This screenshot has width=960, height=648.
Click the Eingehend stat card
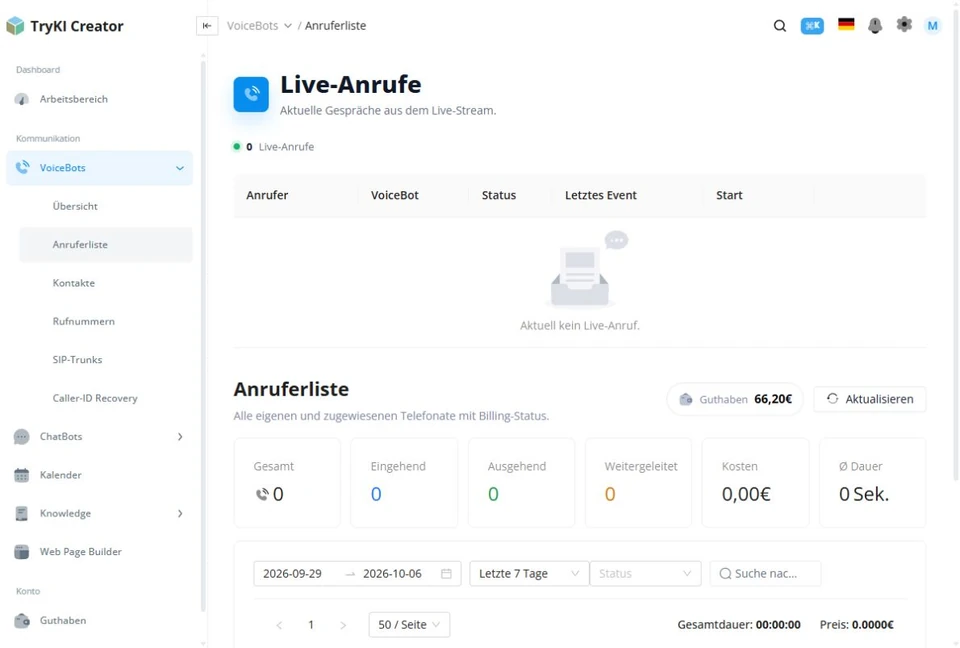pos(404,483)
